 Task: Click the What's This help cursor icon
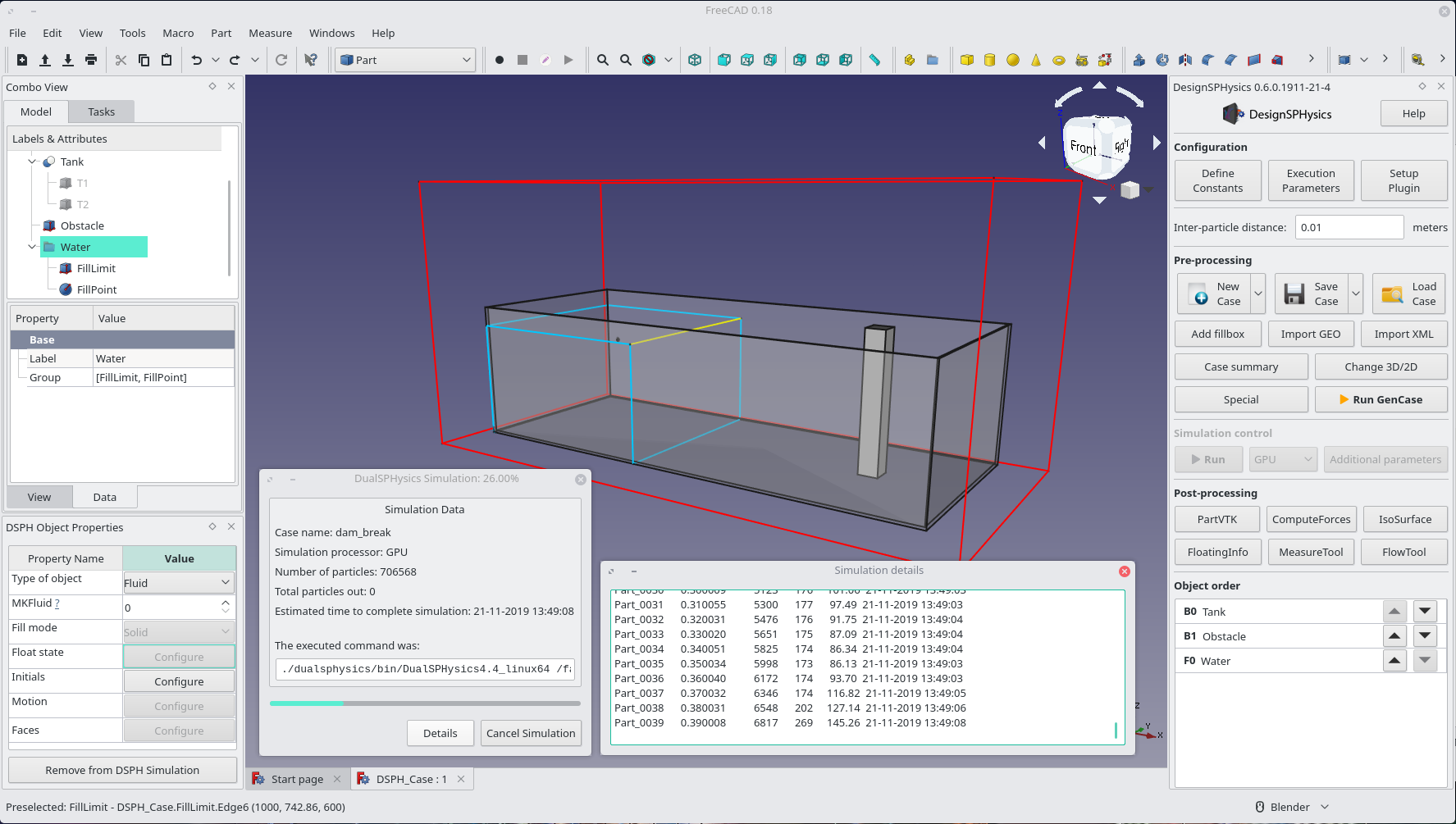click(311, 60)
